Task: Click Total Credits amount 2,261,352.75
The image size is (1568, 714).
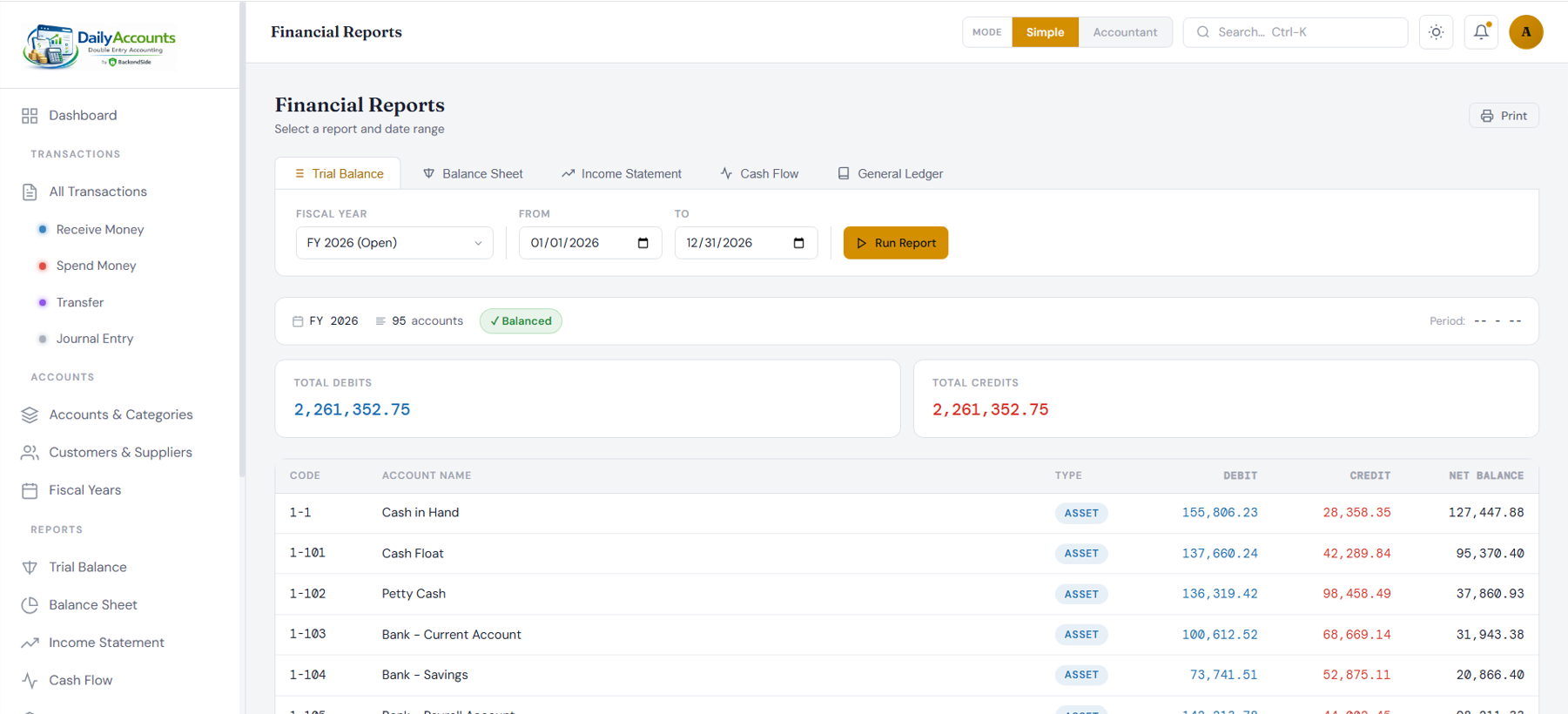Action: pos(990,409)
